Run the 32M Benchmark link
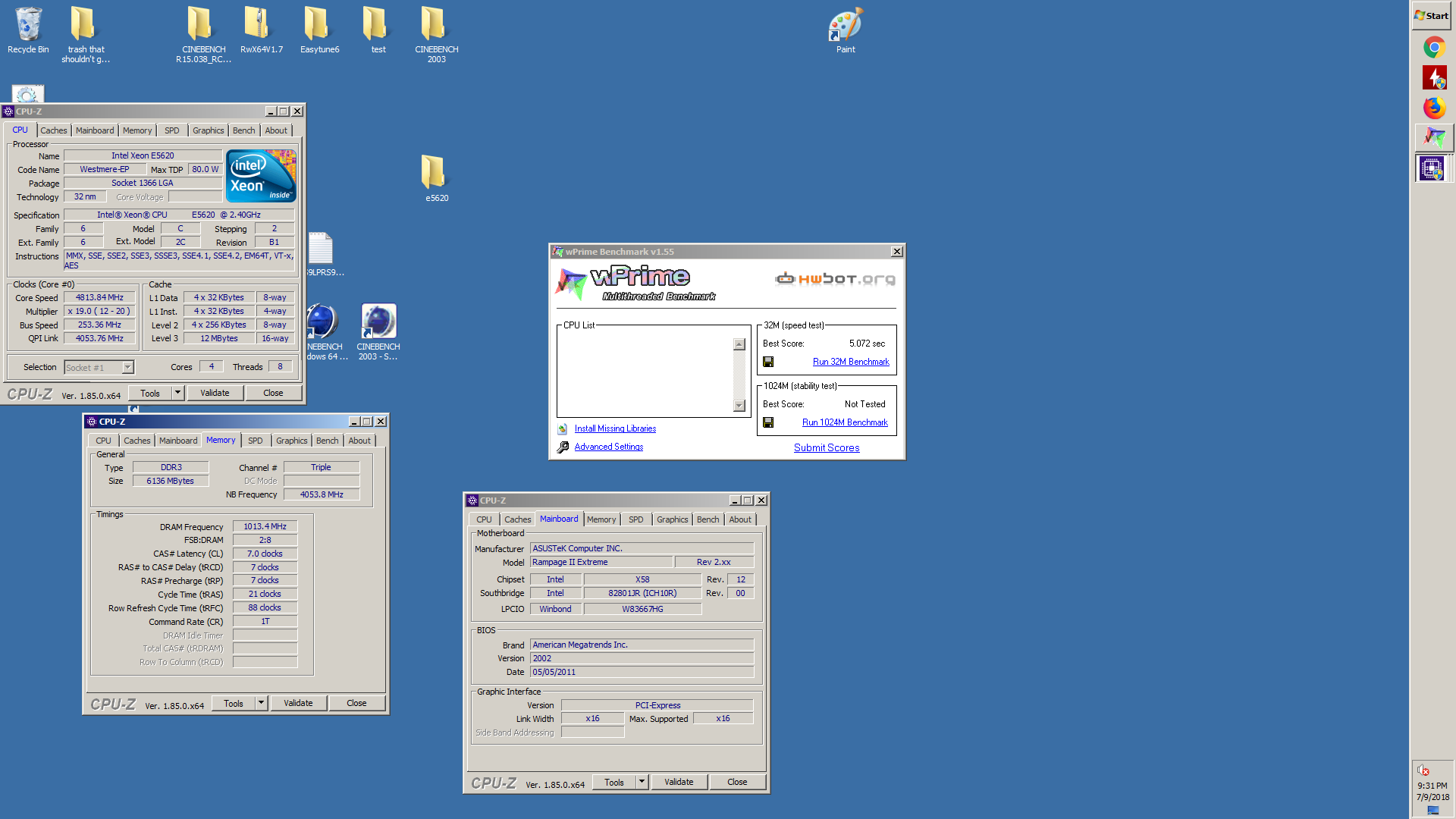The width and height of the screenshot is (1456, 819). [x=851, y=362]
